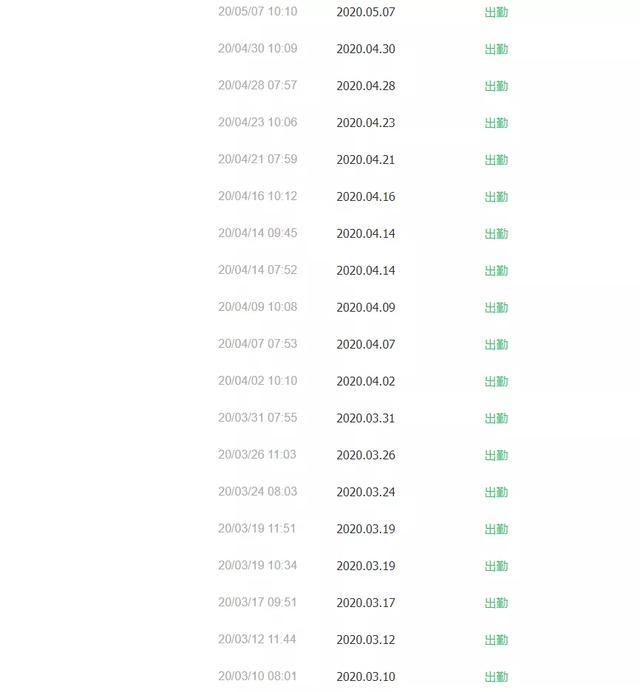
Task: Click 出勤 for the 2020.04.23 record
Action: coord(496,124)
